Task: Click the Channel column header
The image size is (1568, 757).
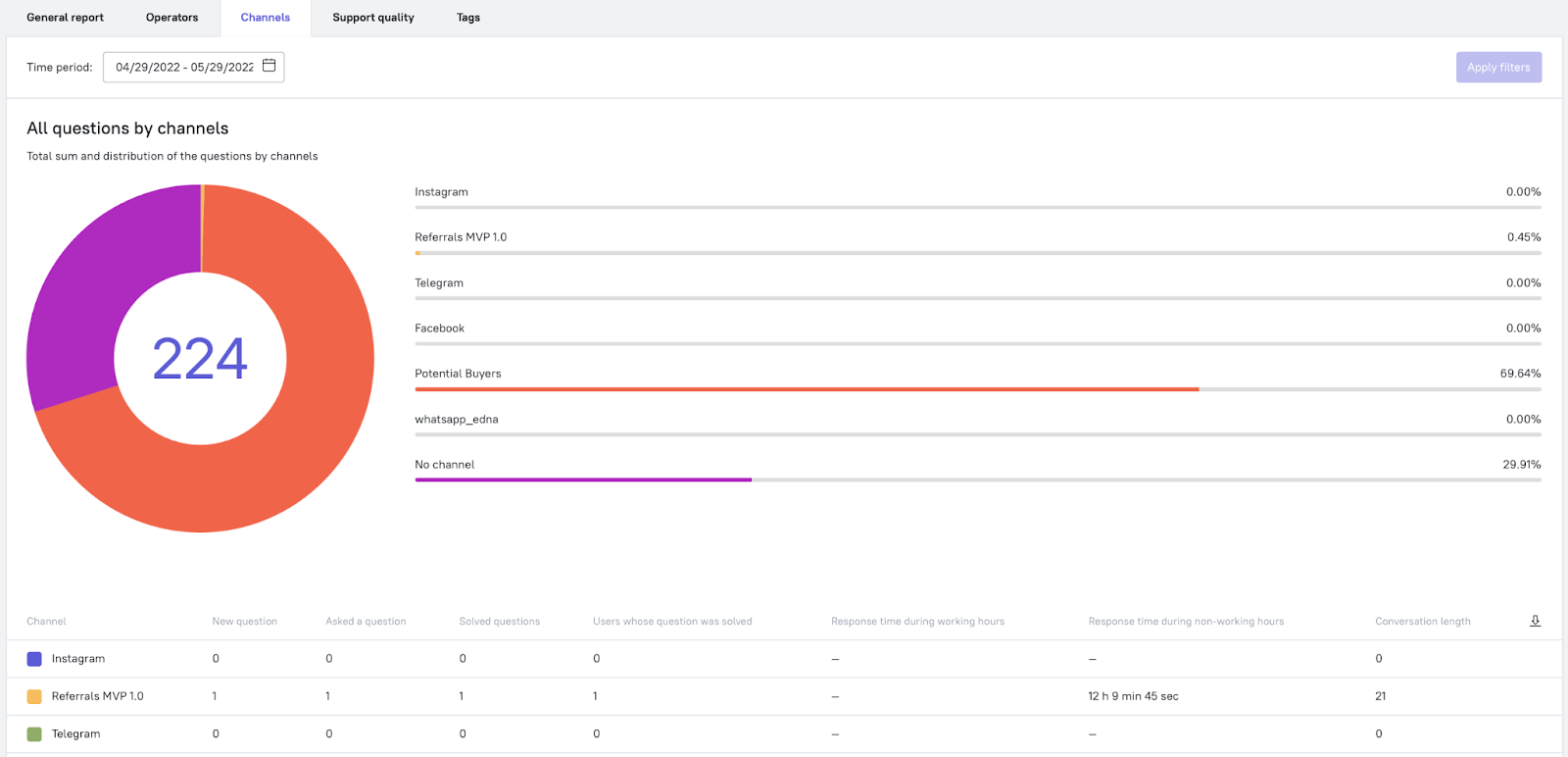Action: [46, 622]
